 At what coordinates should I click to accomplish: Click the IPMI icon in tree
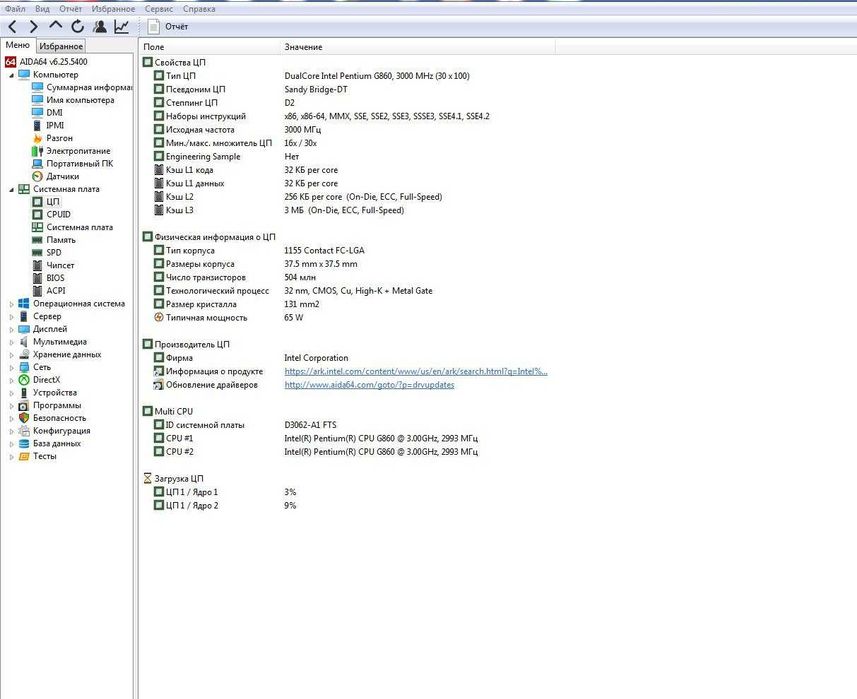point(37,125)
